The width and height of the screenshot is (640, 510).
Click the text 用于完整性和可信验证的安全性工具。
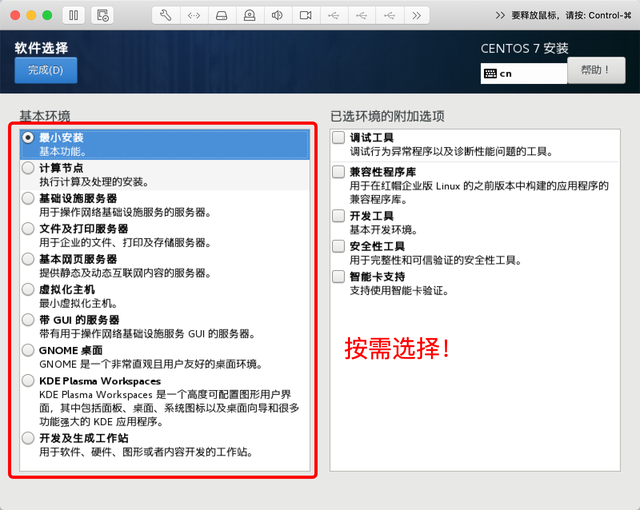point(436,260)
